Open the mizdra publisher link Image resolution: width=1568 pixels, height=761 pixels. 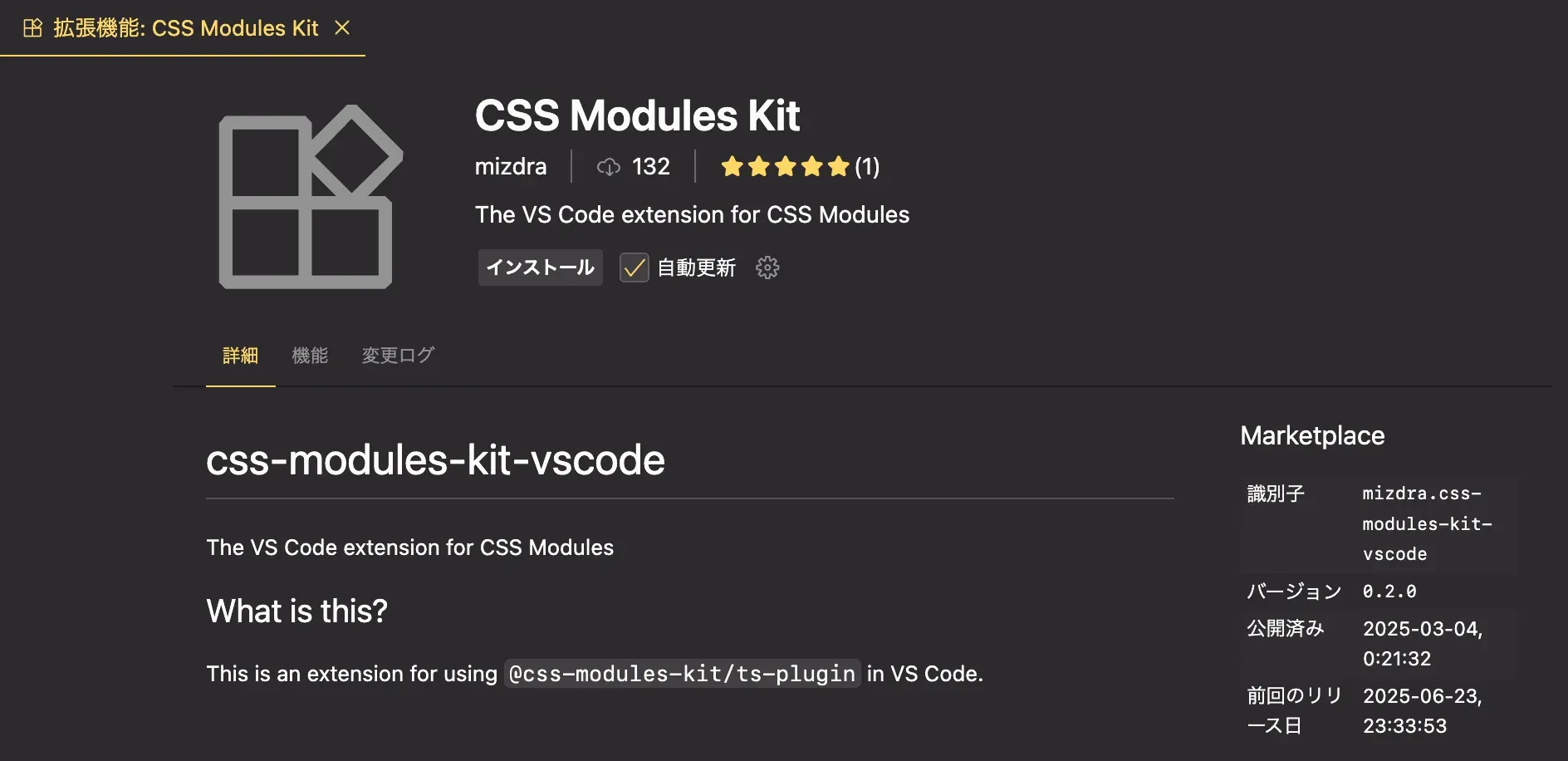coord(510,167)
